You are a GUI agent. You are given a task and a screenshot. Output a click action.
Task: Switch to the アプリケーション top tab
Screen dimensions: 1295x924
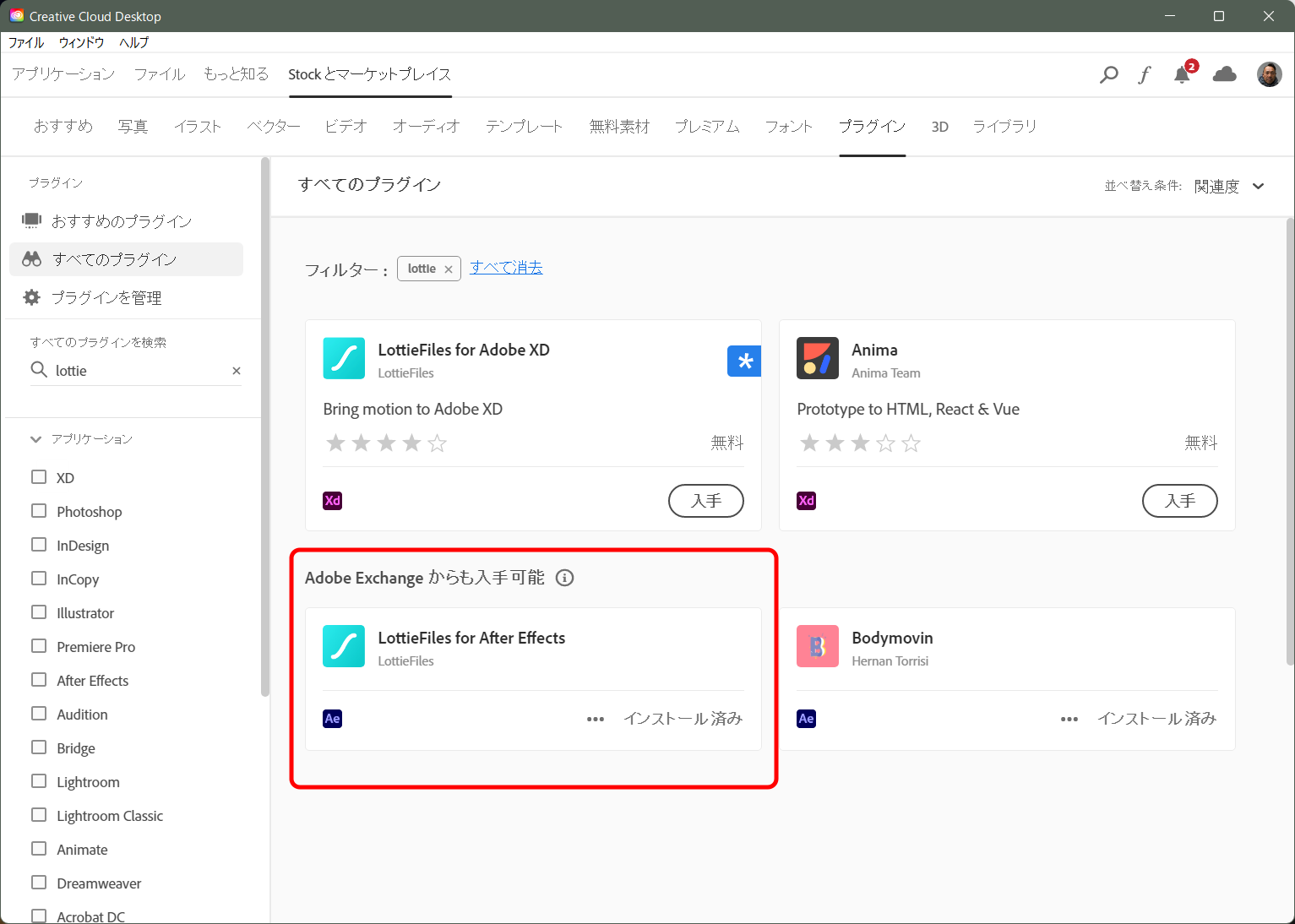[x=63, y=74]
